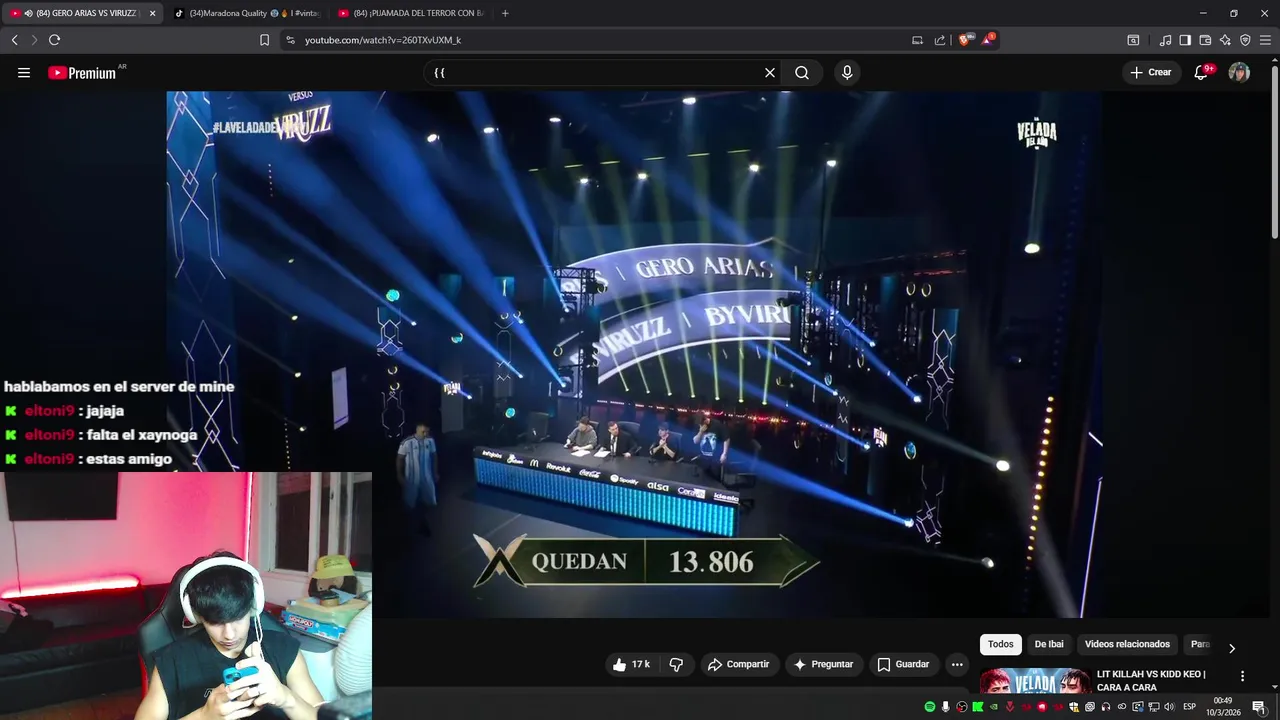Go to YouTube Premium home logo
Viewport: 1280px width, 720px height.
(84, 73)
